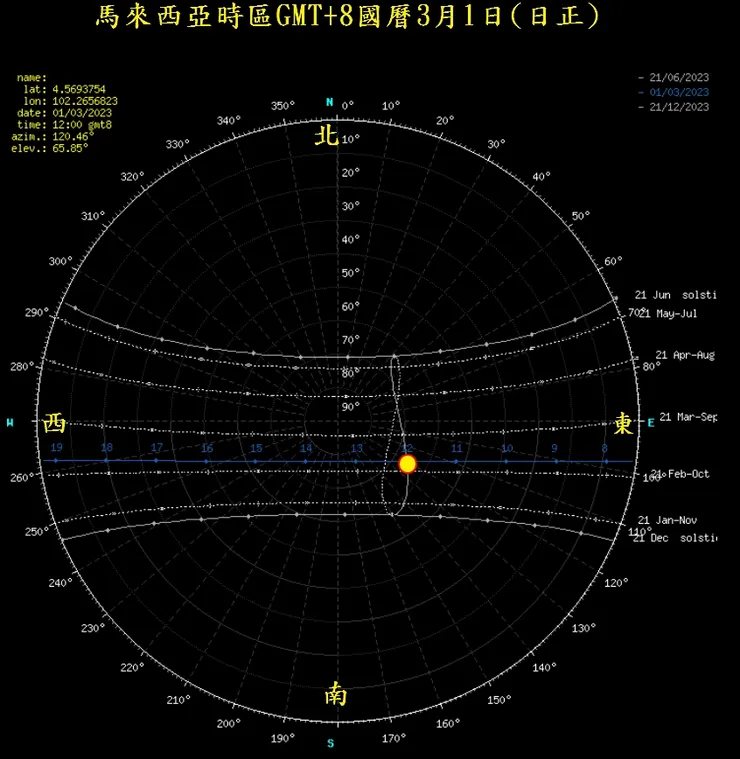This screenshot has height=759, width=740.
Task: Click the 60° azimuth label on rim
Action: 613,261
